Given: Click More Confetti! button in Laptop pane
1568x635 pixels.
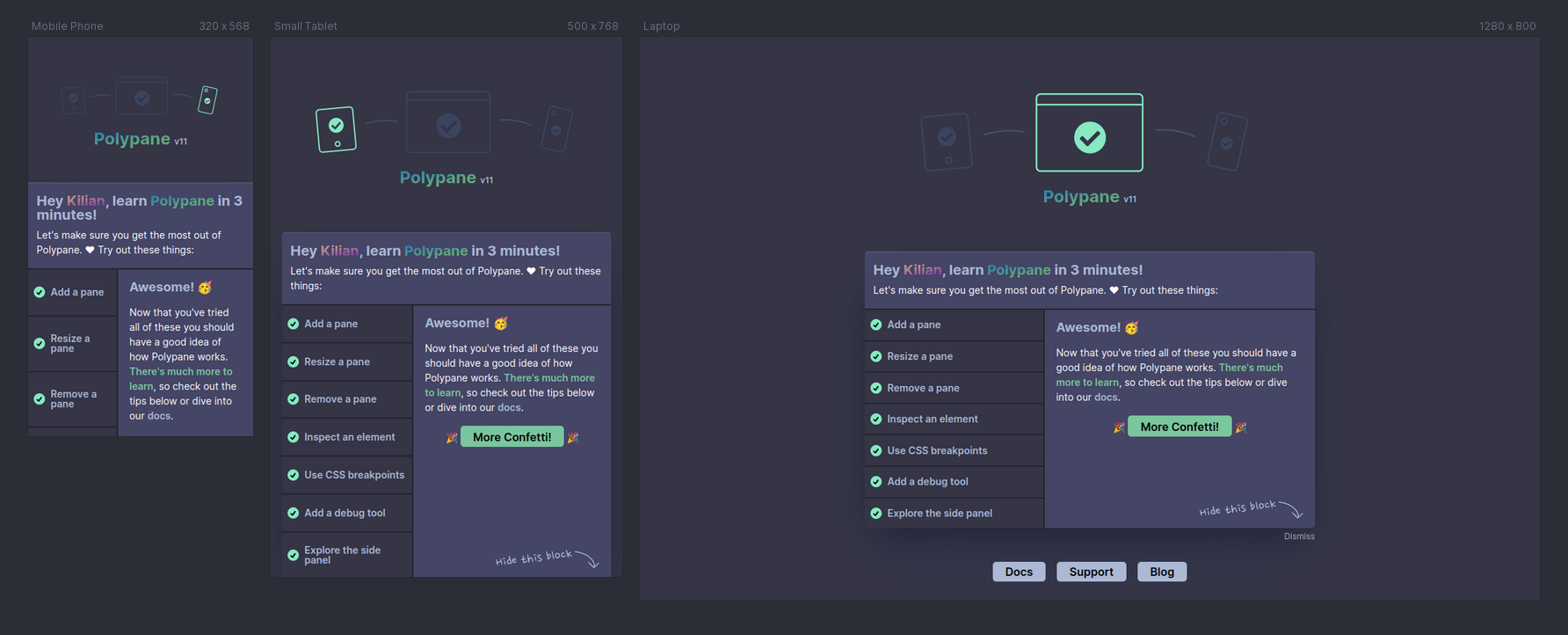Looking at the screenshot, I should click(x=1180, y=427).
